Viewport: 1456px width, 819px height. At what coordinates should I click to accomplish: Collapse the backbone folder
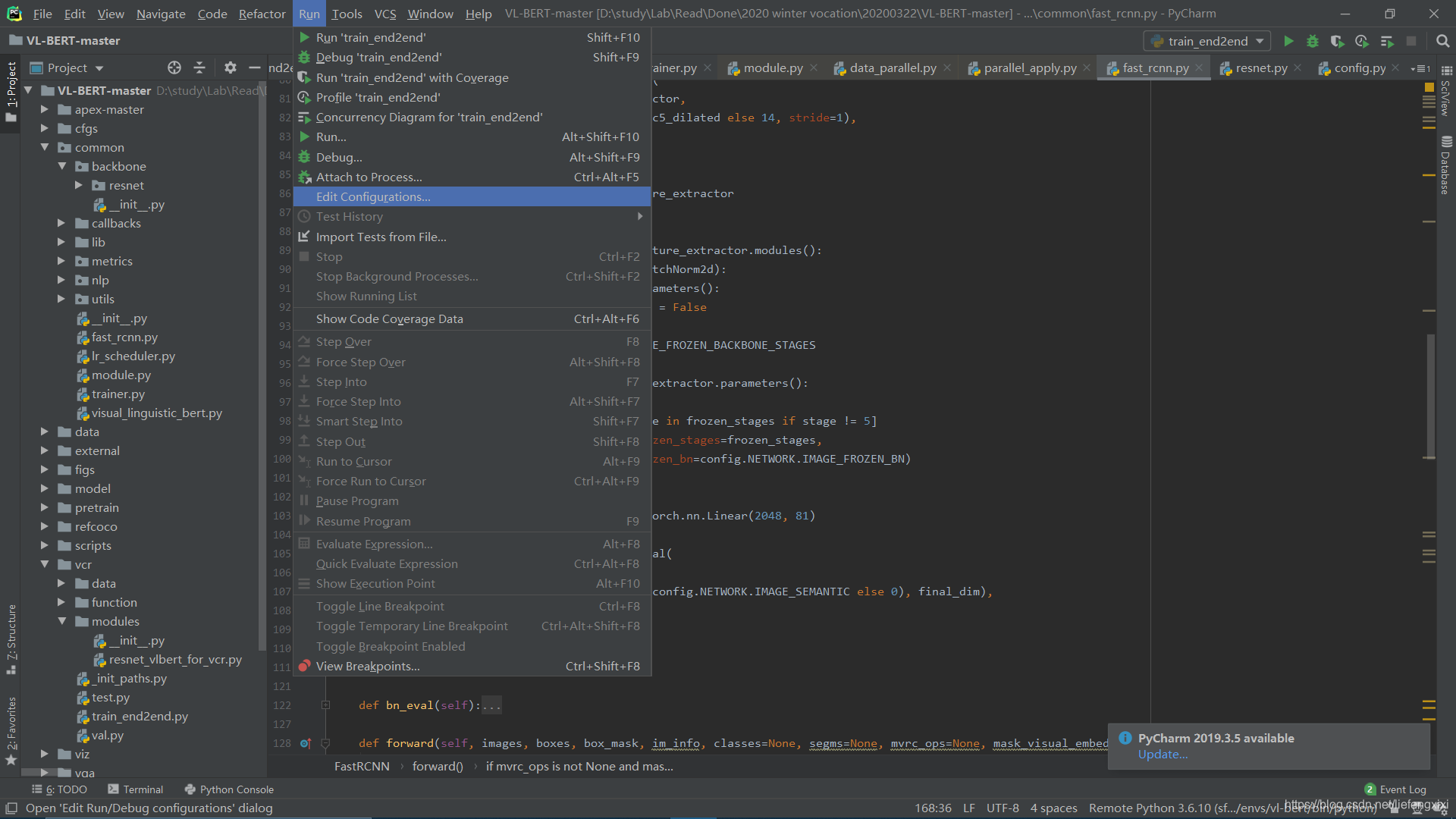(62, 166)
